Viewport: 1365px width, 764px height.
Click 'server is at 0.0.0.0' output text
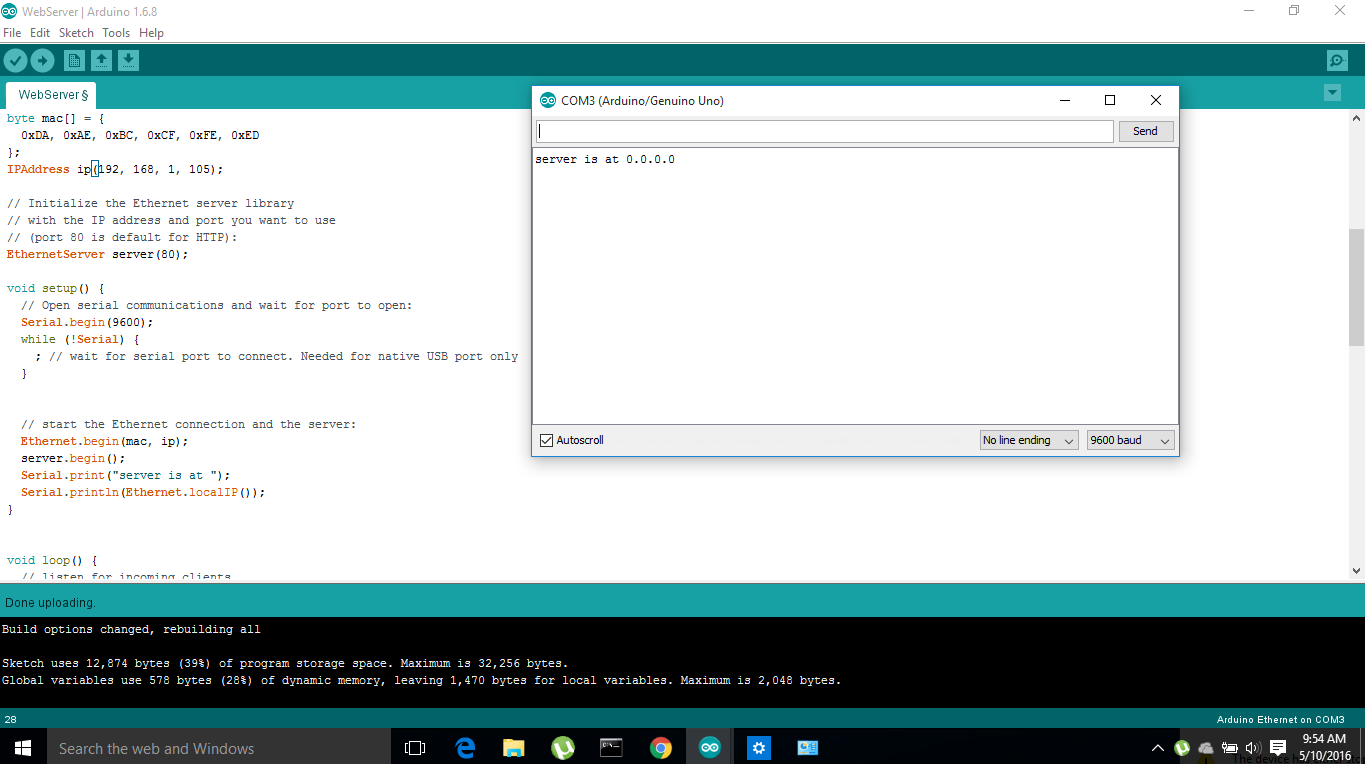[605, 159]
